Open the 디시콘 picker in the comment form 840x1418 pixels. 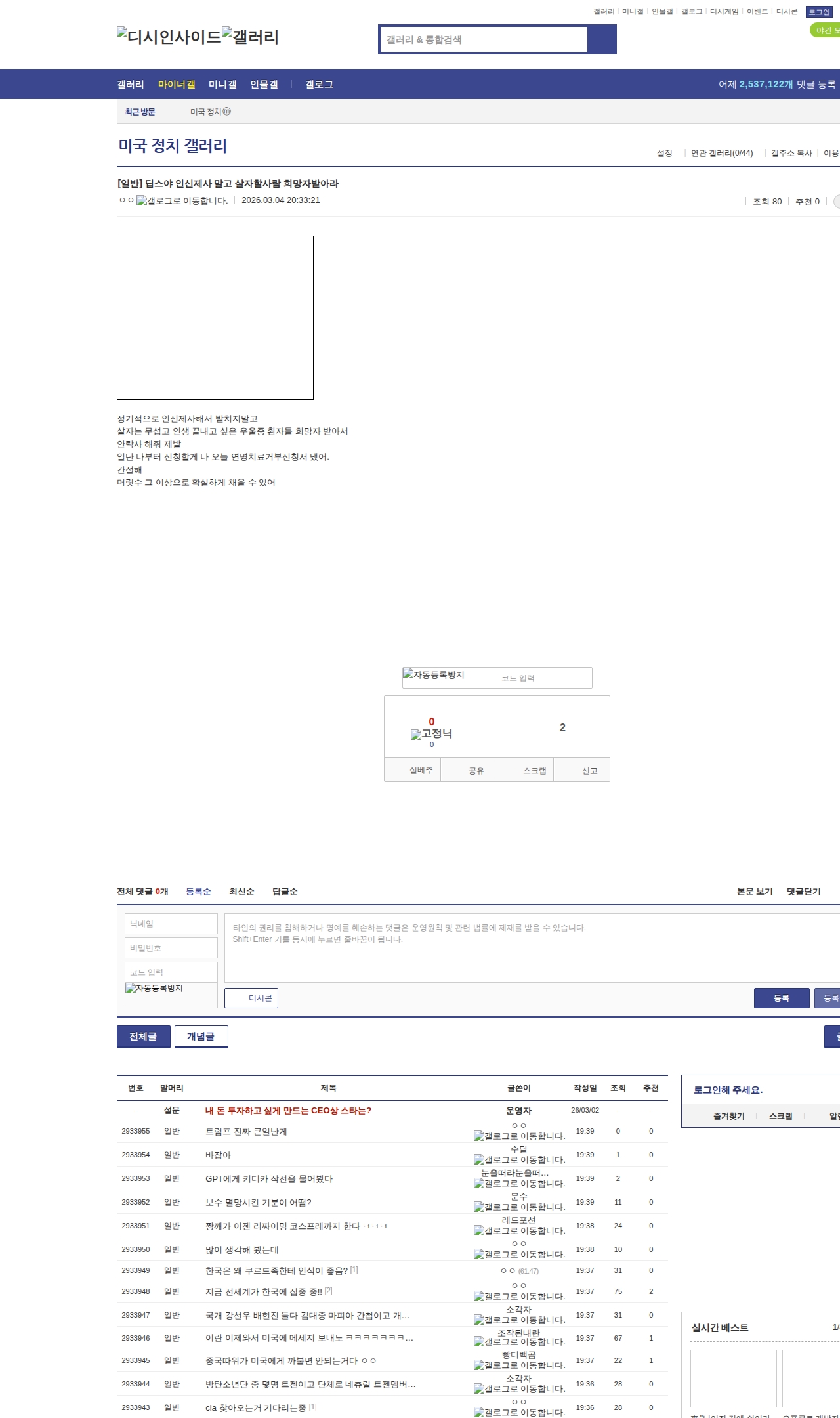pos(251,998)
